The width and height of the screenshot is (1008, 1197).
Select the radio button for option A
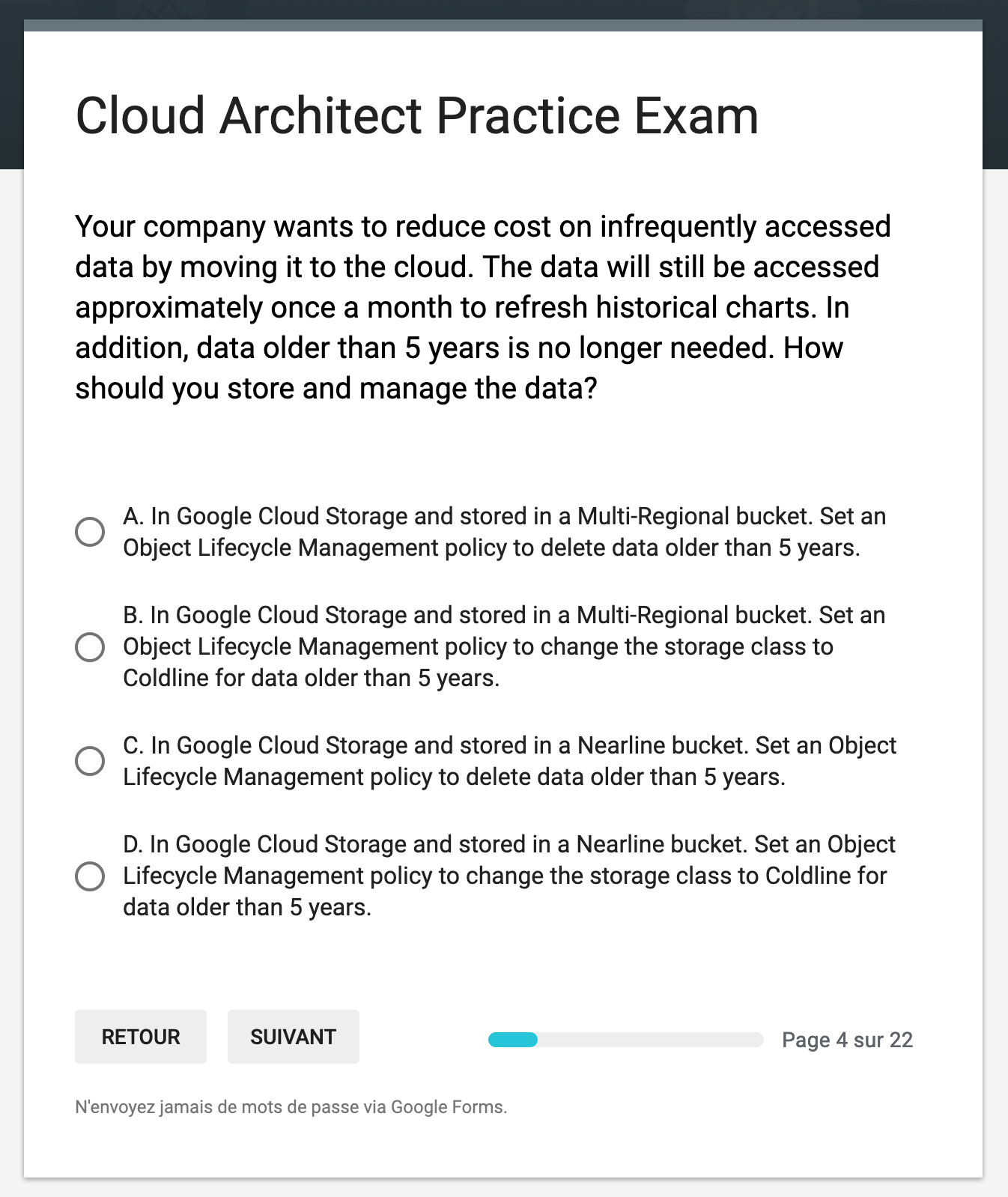pos(90,532)
